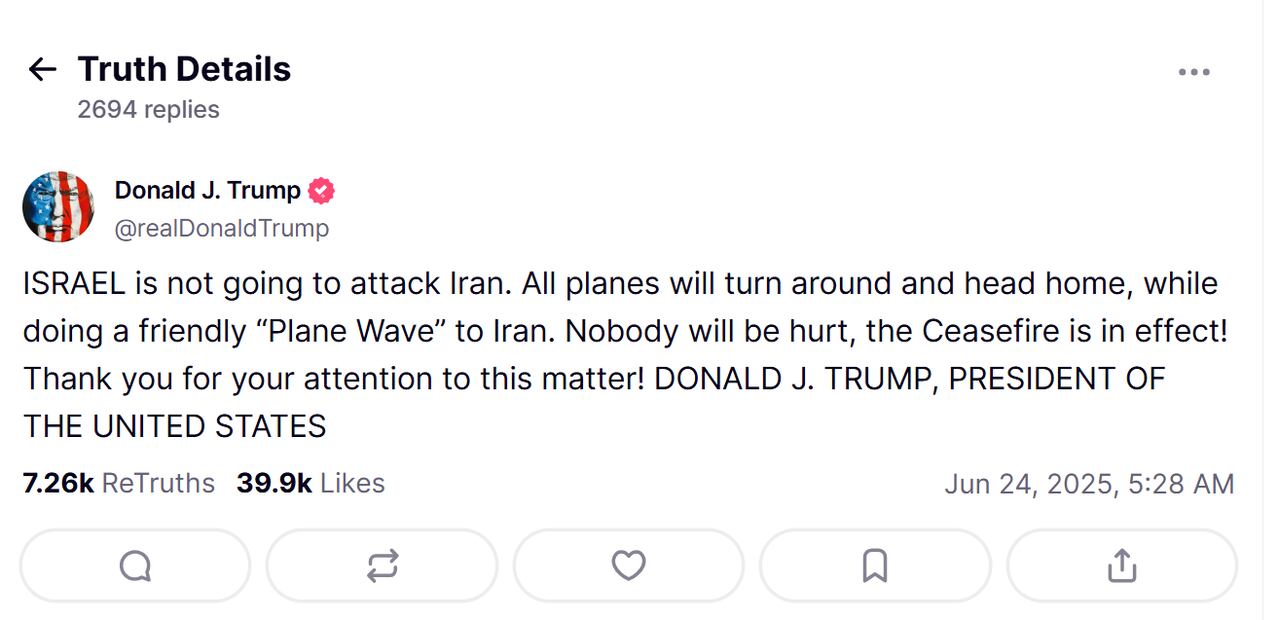Open Donald J. Trump's profile avatar

click(58, 207)
